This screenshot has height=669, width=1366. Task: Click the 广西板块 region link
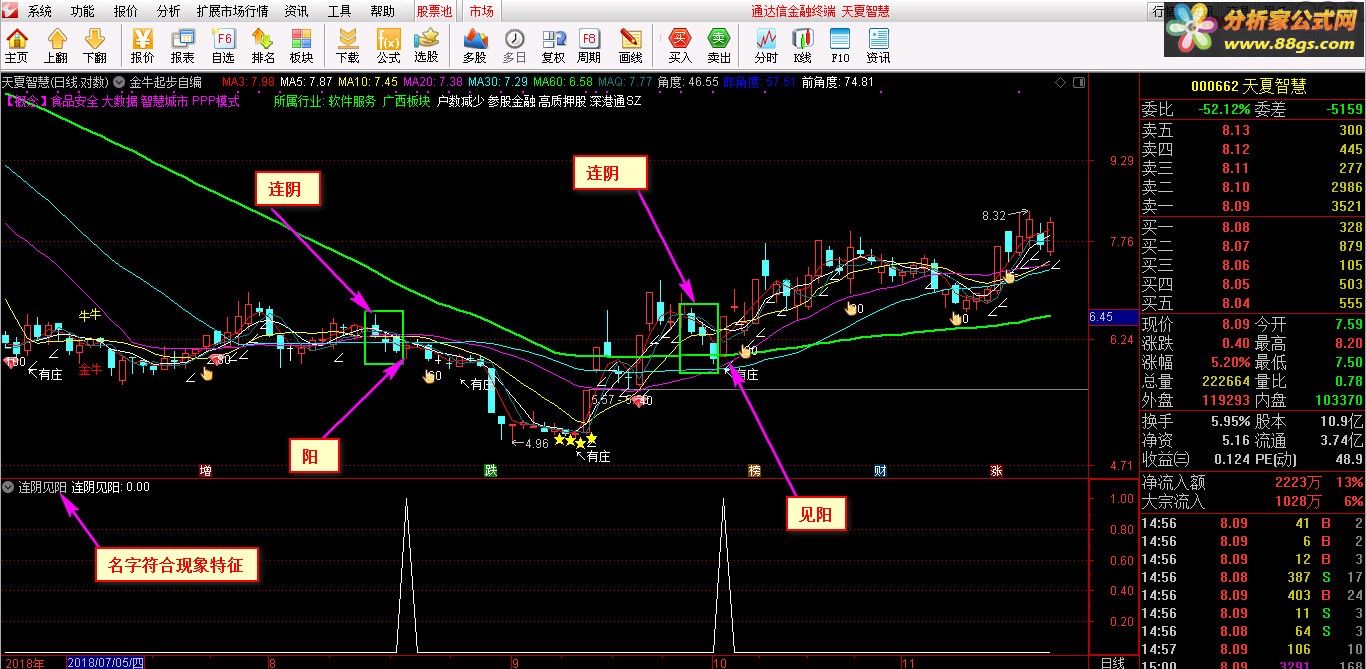[x=406, y=101]
